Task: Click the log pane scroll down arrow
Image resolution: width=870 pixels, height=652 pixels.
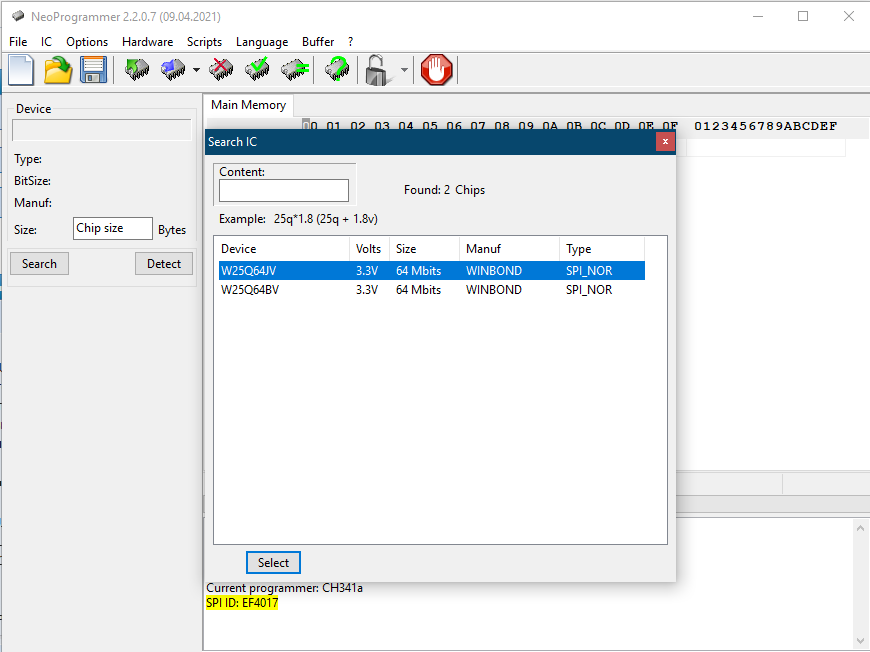Action: [x=861, y=641]
